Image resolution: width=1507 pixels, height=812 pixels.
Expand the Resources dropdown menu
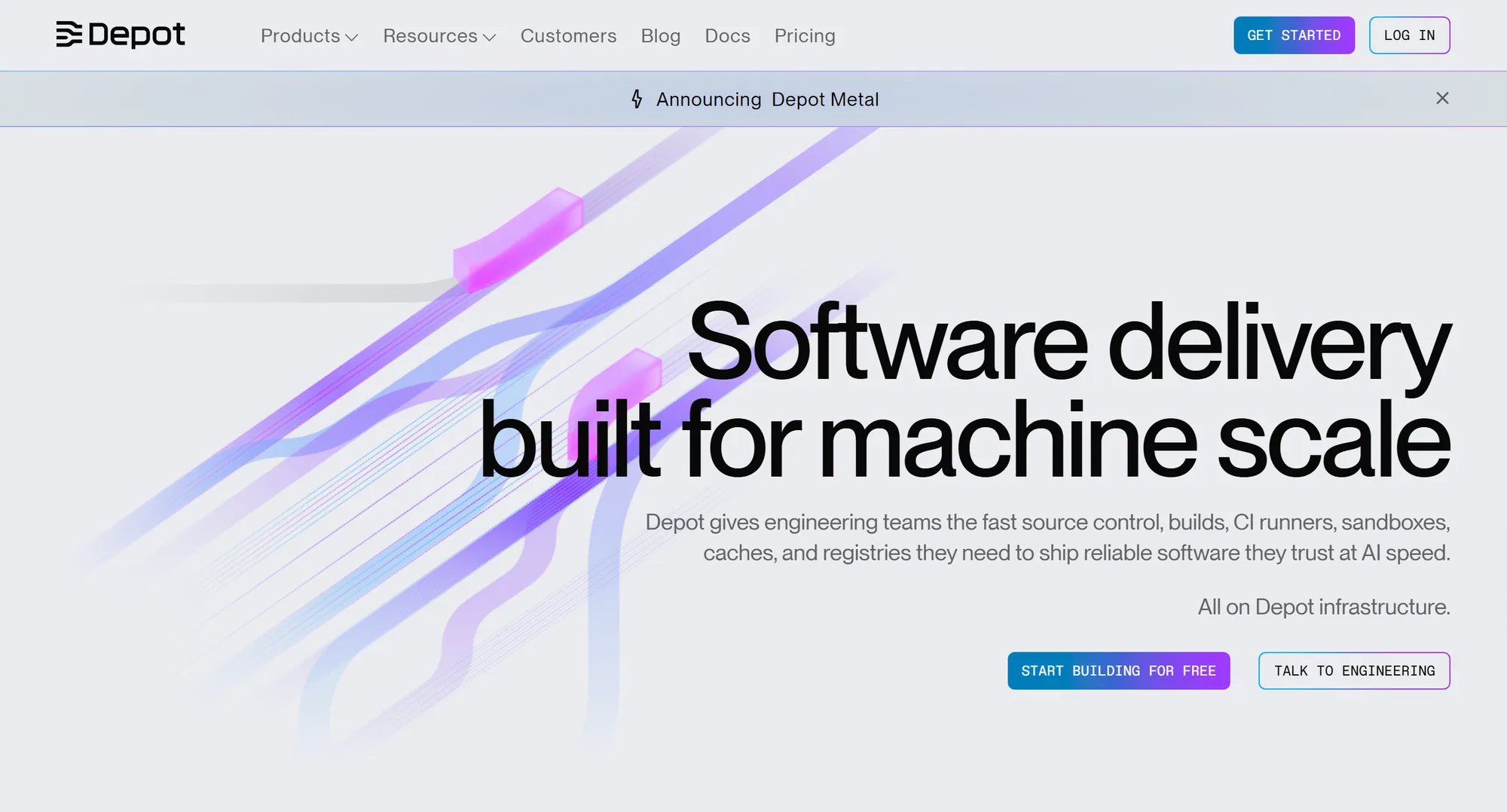(x=439, y=35)
